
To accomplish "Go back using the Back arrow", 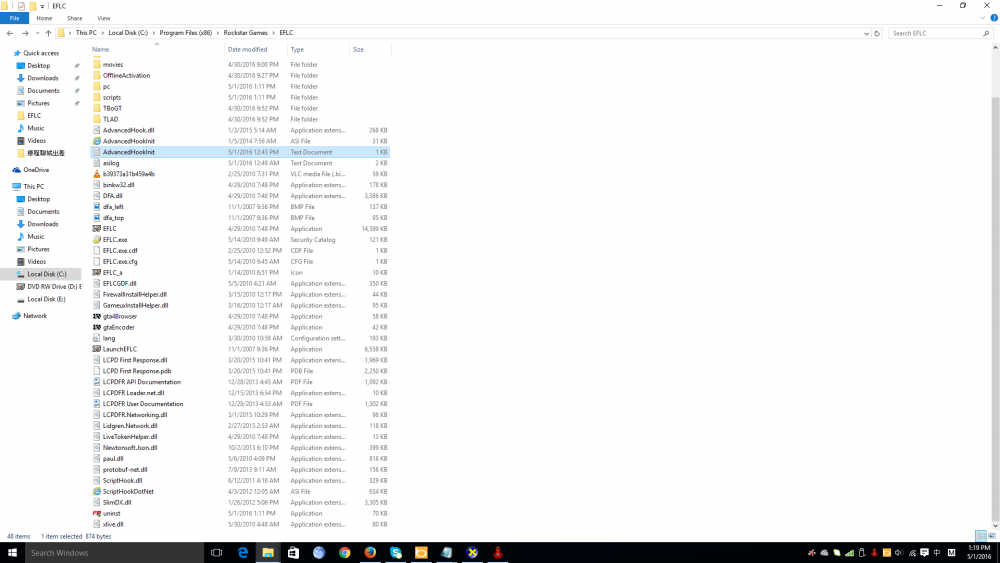I will click(10, 33).
